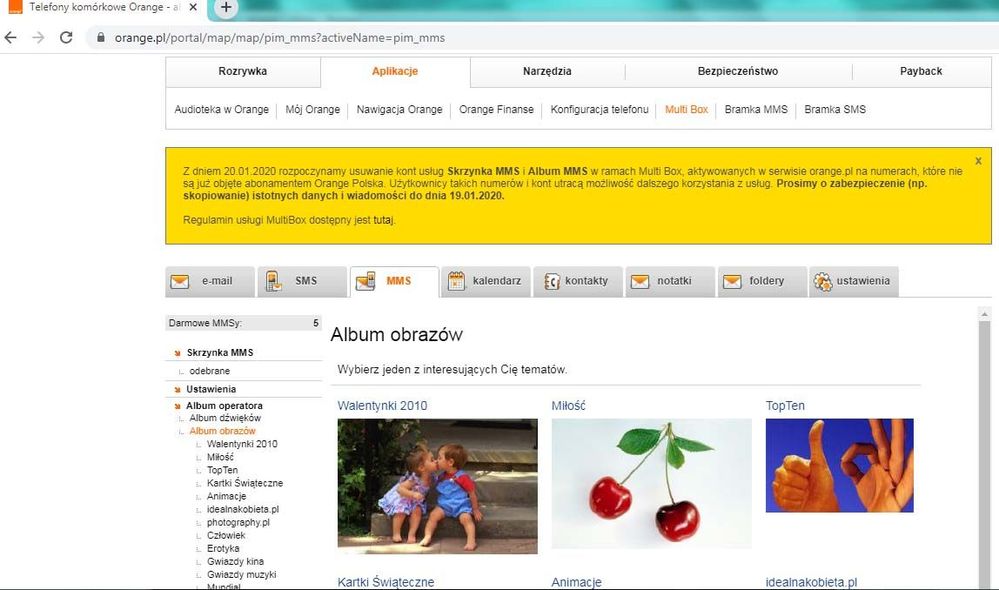Viewport: 999px width, 590px height.
Task: Open Walentynki 2010 in sidebar tree
Action: pos(242,444)
